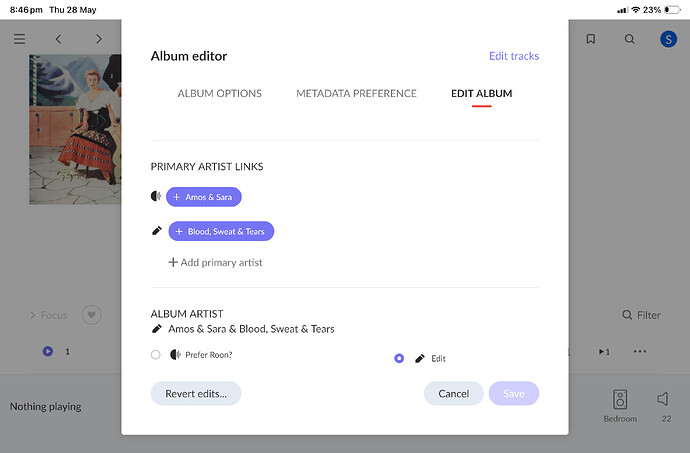Click Revert edits button

pyautogui.click(x=196, y=394)
